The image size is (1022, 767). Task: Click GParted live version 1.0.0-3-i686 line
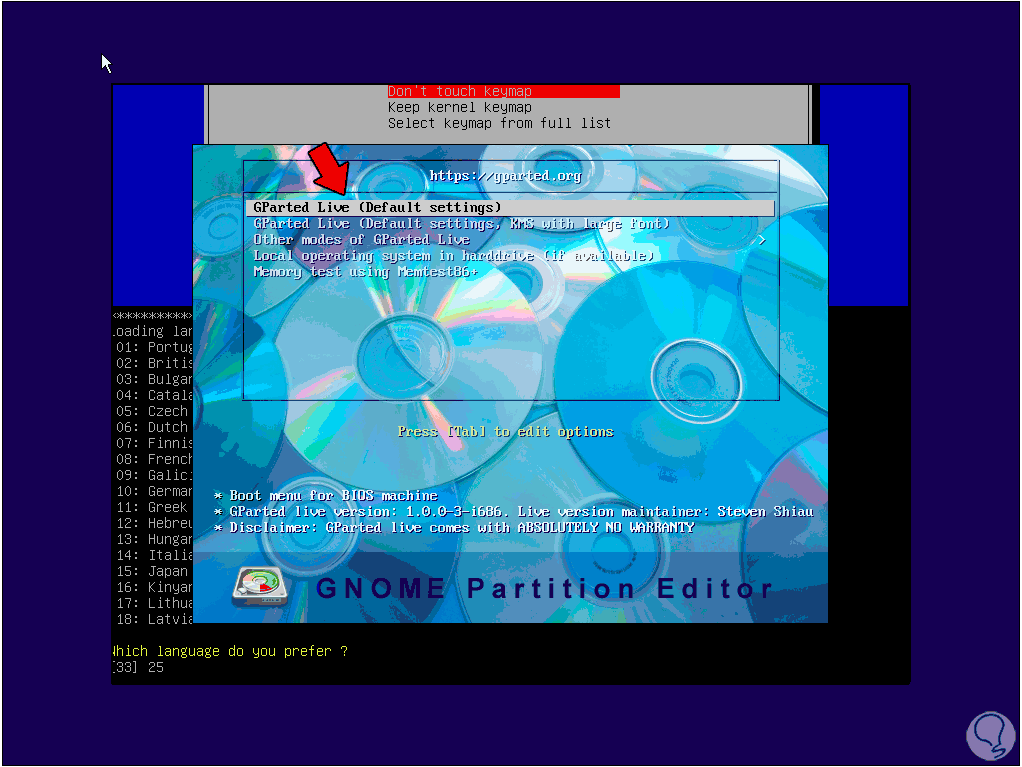coord(514,512)
